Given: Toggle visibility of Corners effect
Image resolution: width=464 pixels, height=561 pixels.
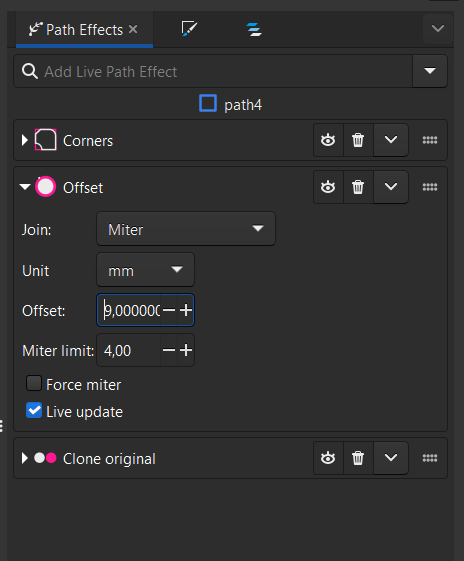Looking at the screenshot, I should pos(328,140).
